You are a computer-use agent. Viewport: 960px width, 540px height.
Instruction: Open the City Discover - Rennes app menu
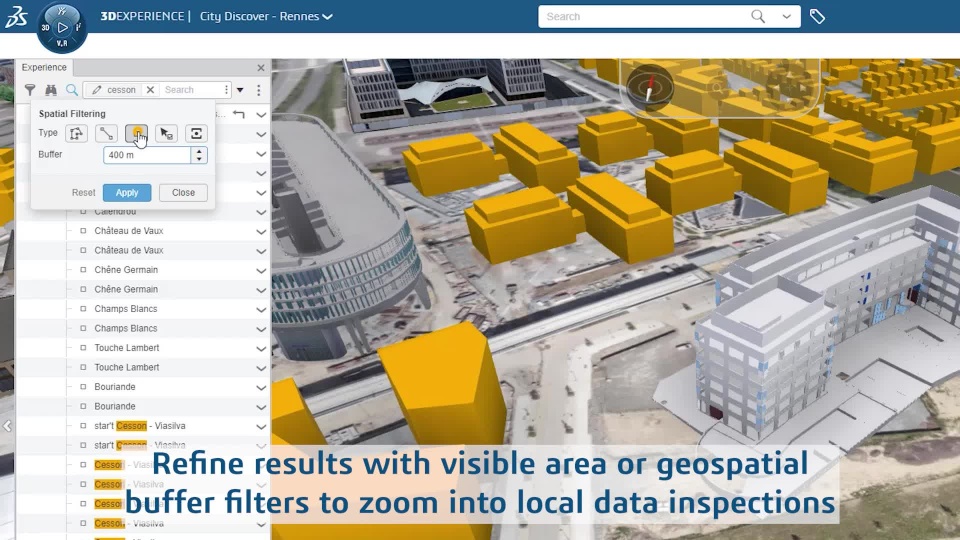(266, 17)
